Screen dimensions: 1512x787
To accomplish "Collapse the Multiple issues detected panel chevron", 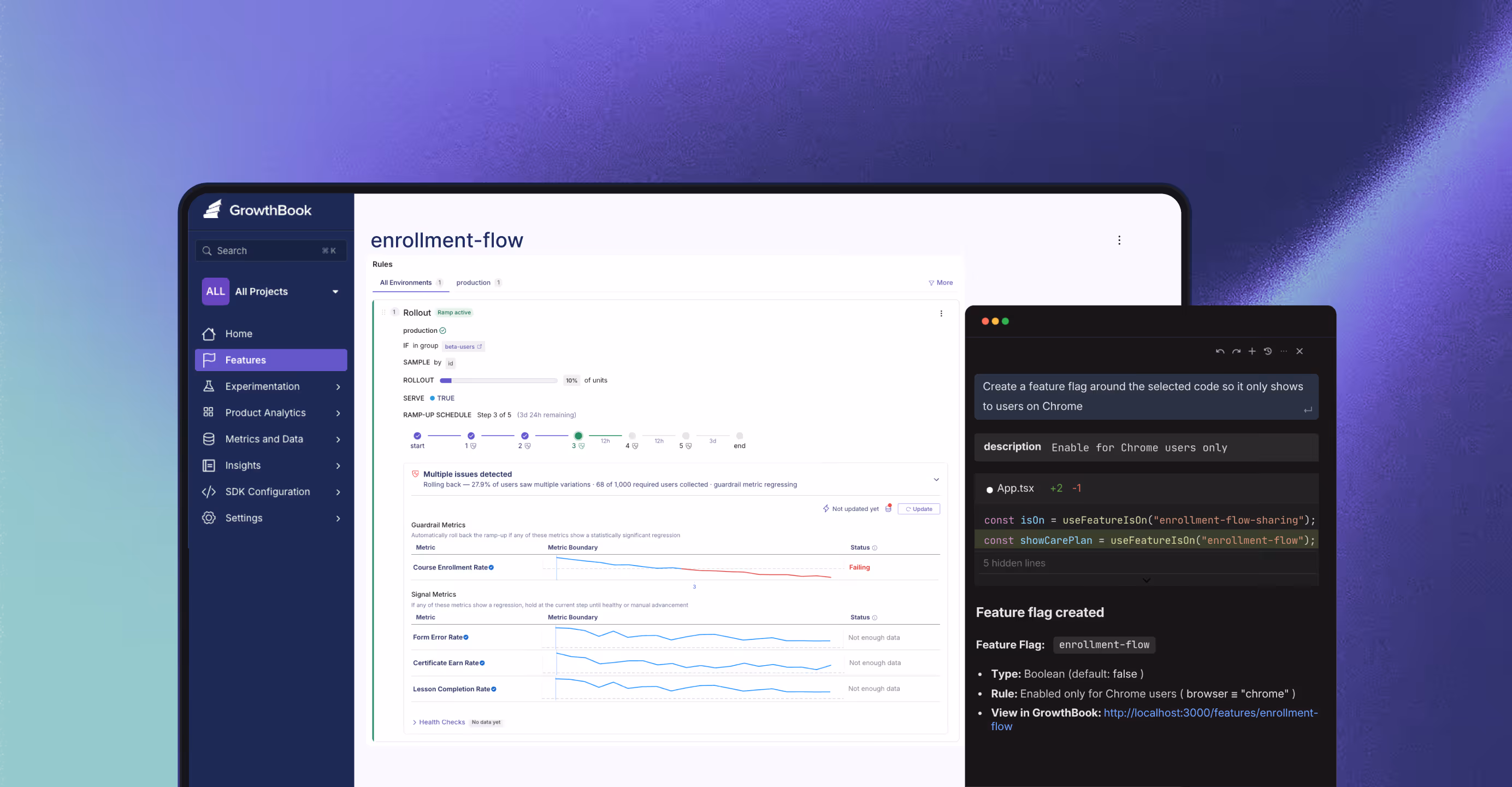I will coord(936,479).
